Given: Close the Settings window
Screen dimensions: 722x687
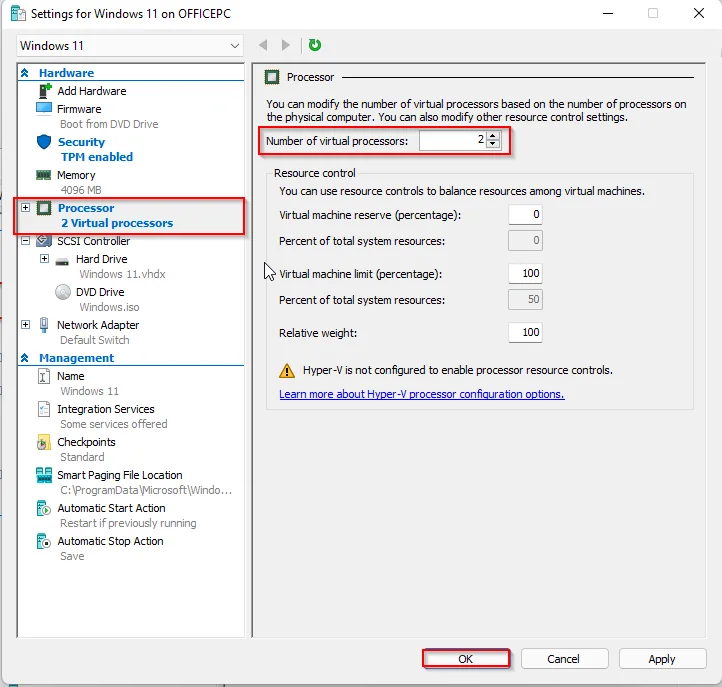Looking at the screenshot, I should [699, 13].
